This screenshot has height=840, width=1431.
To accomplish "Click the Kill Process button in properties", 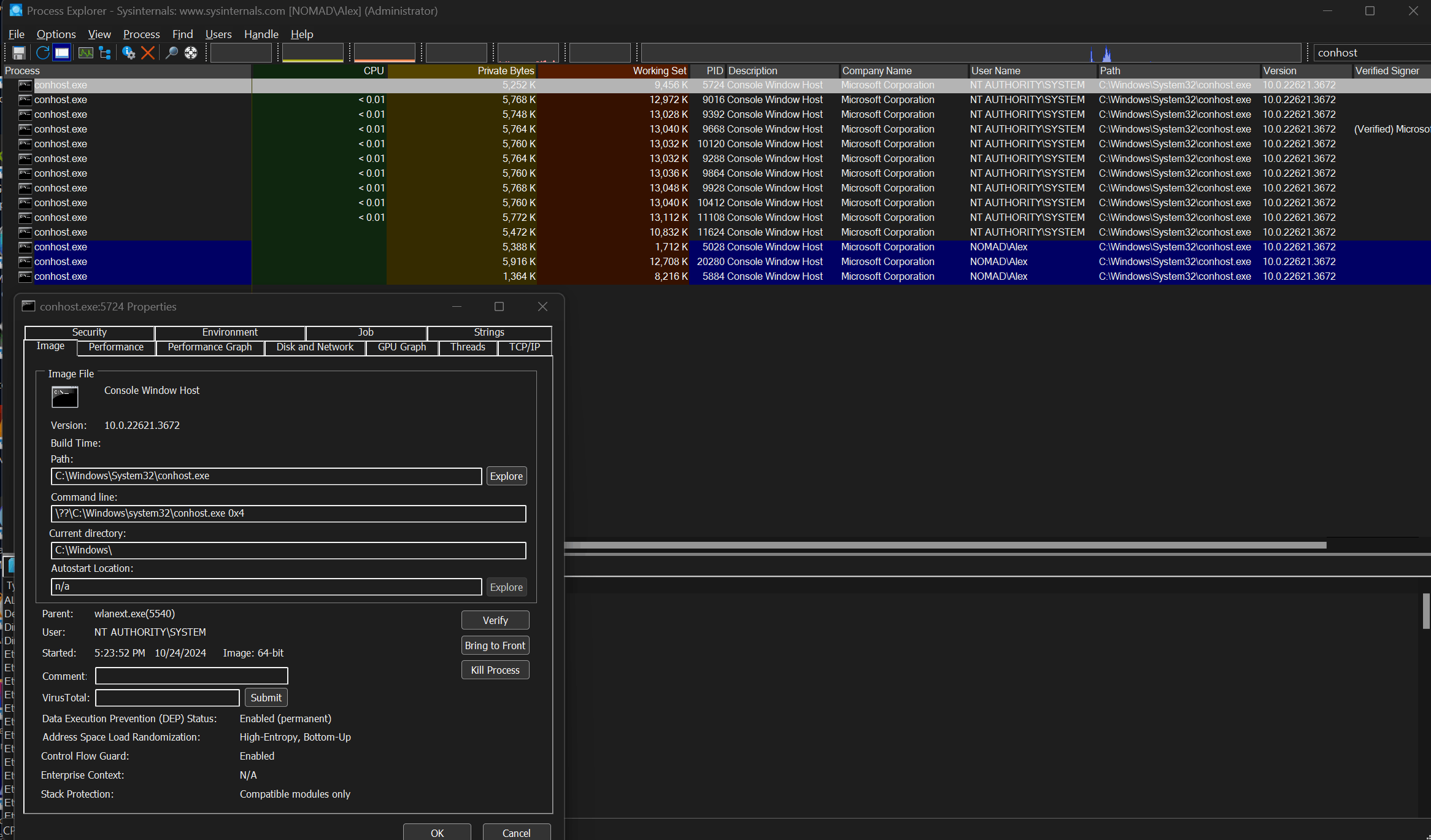I will (495, 670).
